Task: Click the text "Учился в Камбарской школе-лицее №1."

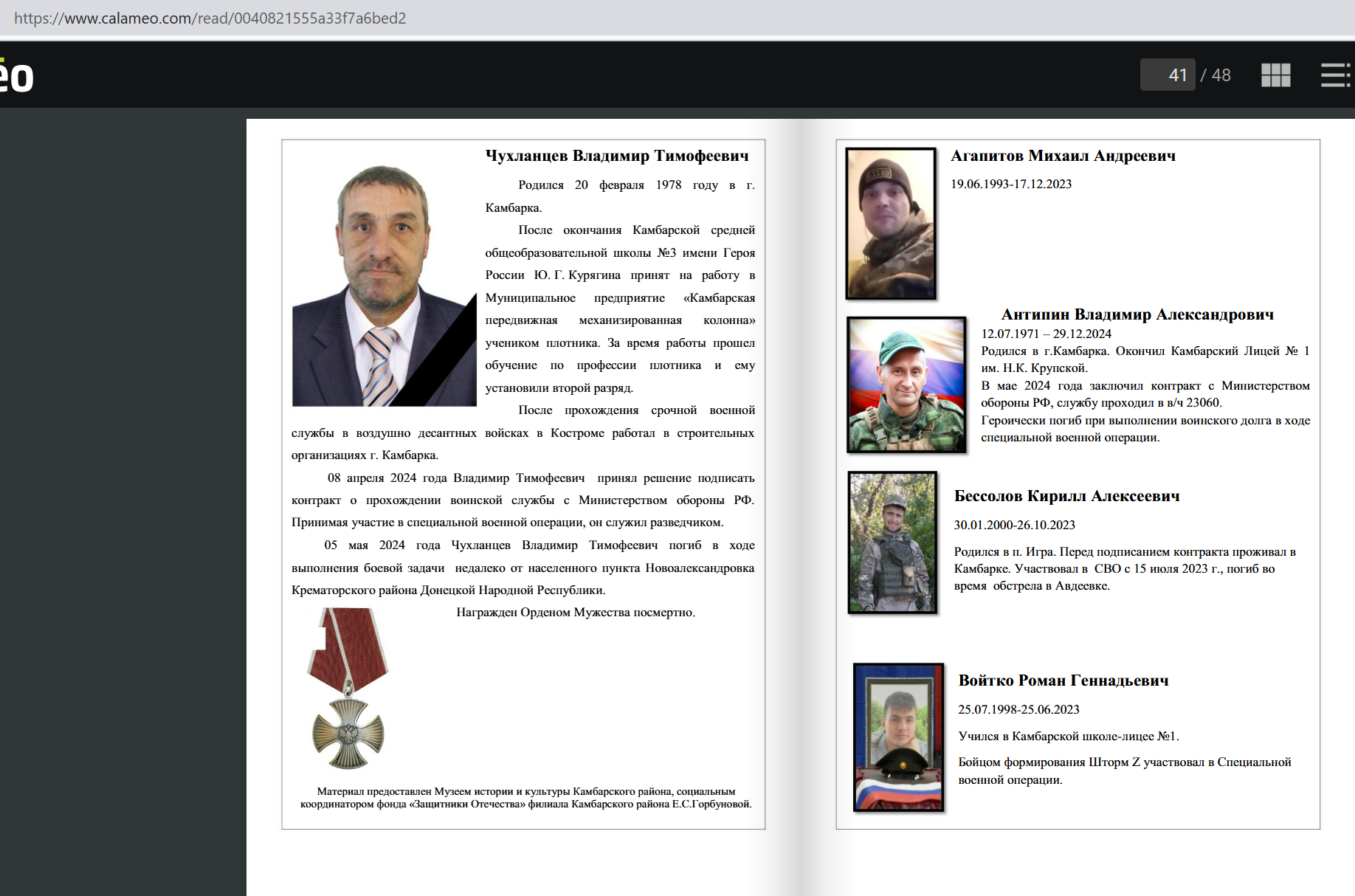Action: coord(1069,736)
